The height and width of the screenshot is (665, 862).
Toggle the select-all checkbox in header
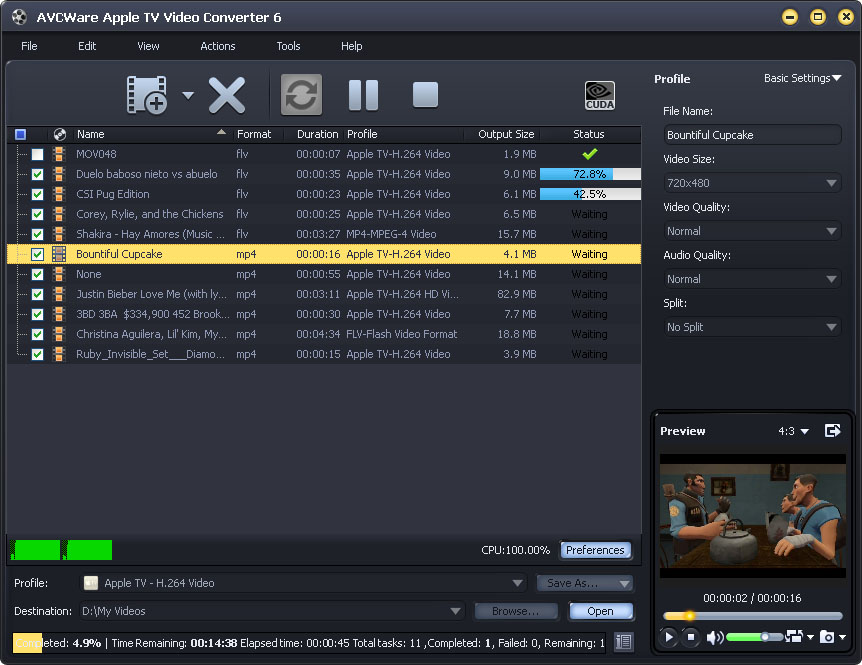pyautogui.click(x=20, y=134)
